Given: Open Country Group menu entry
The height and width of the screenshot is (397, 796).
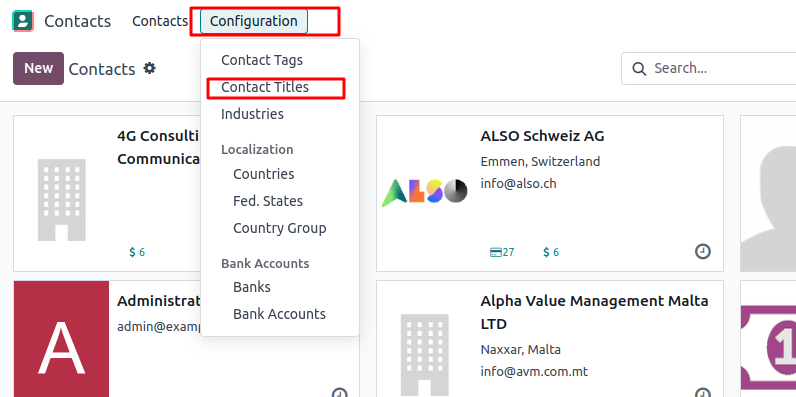Looking at the screenshot, I should pyautogui.click(x=280, y=228).
